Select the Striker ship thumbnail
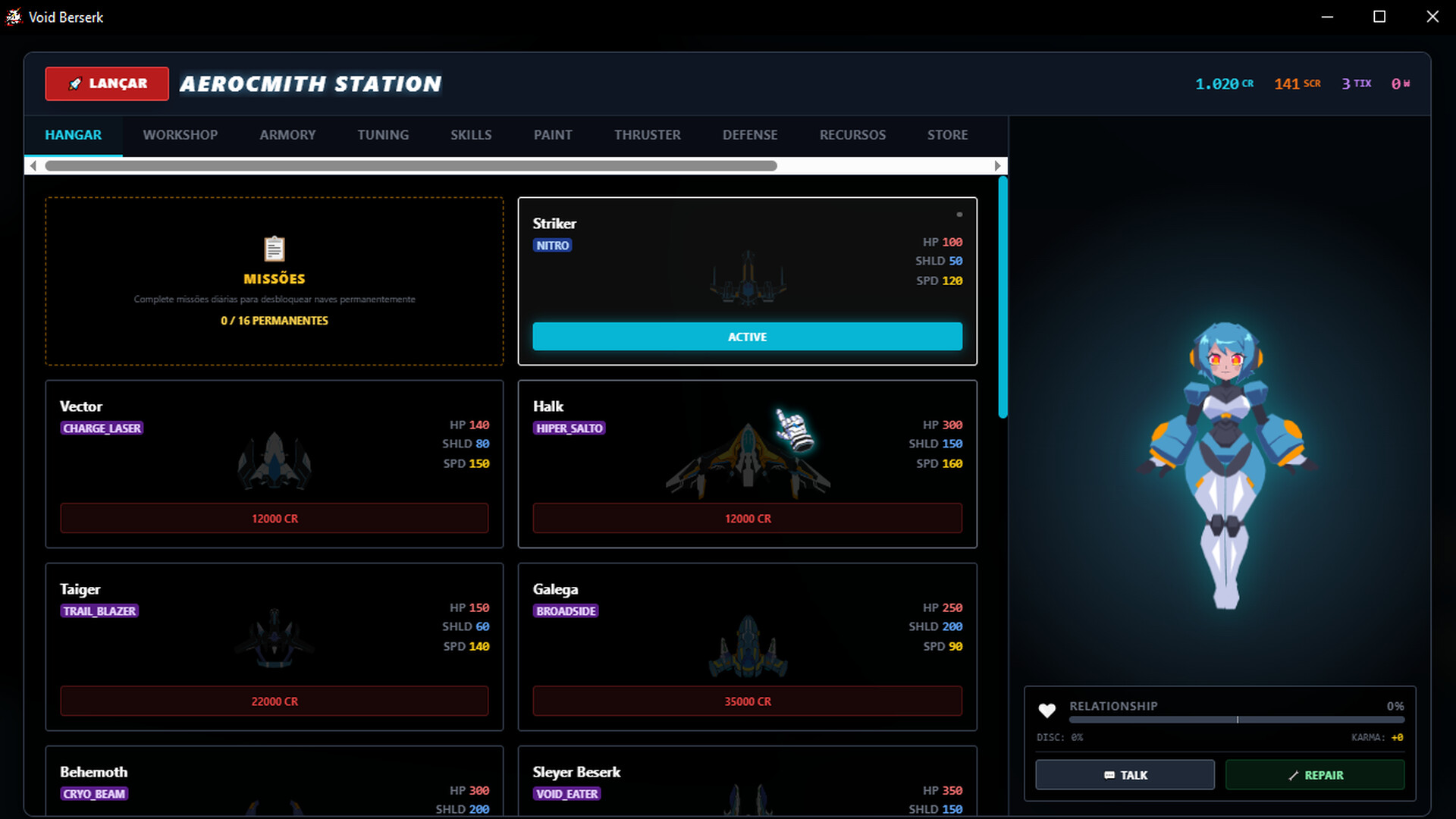This screenshot has height=819, width=1456. coord(748,278)
